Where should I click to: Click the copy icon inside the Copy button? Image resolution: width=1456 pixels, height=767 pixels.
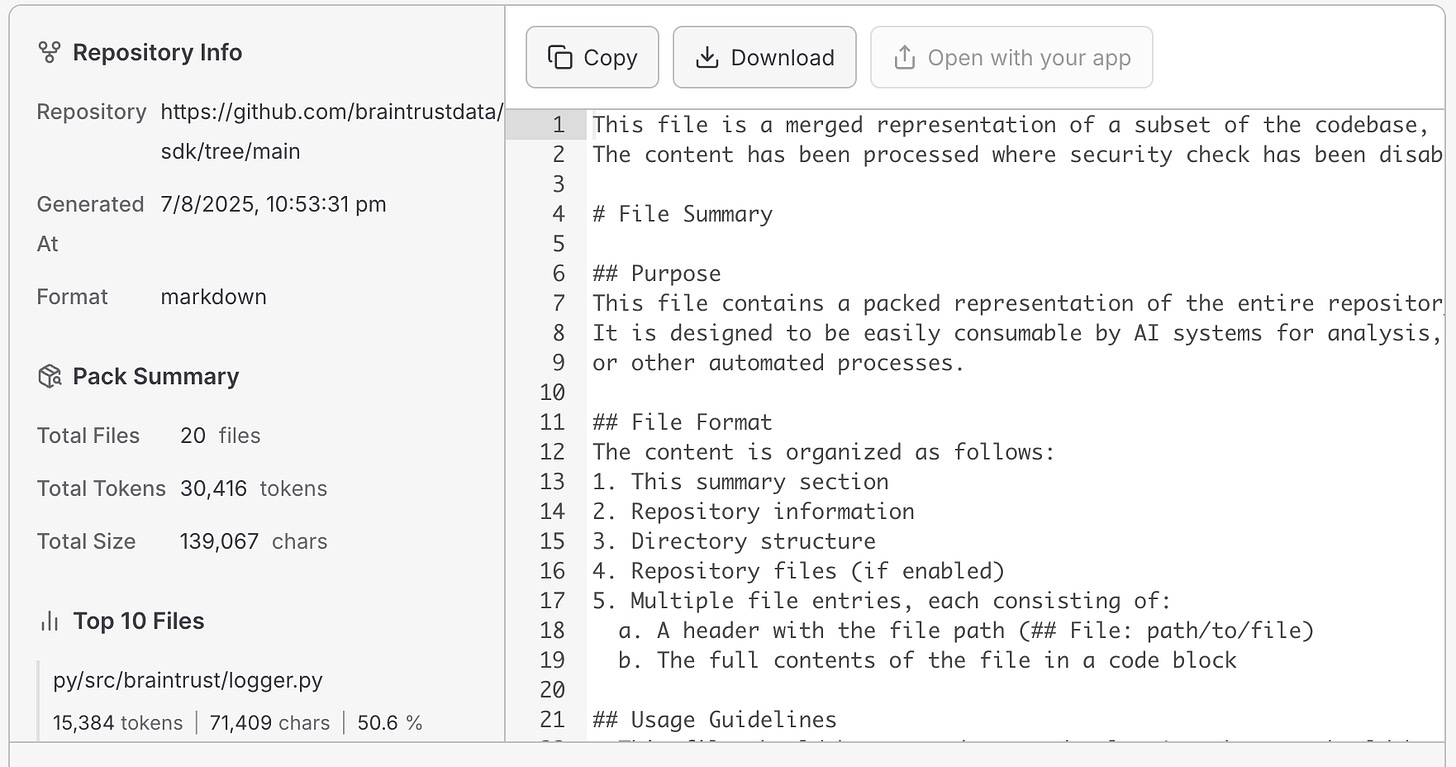[561, 57]
